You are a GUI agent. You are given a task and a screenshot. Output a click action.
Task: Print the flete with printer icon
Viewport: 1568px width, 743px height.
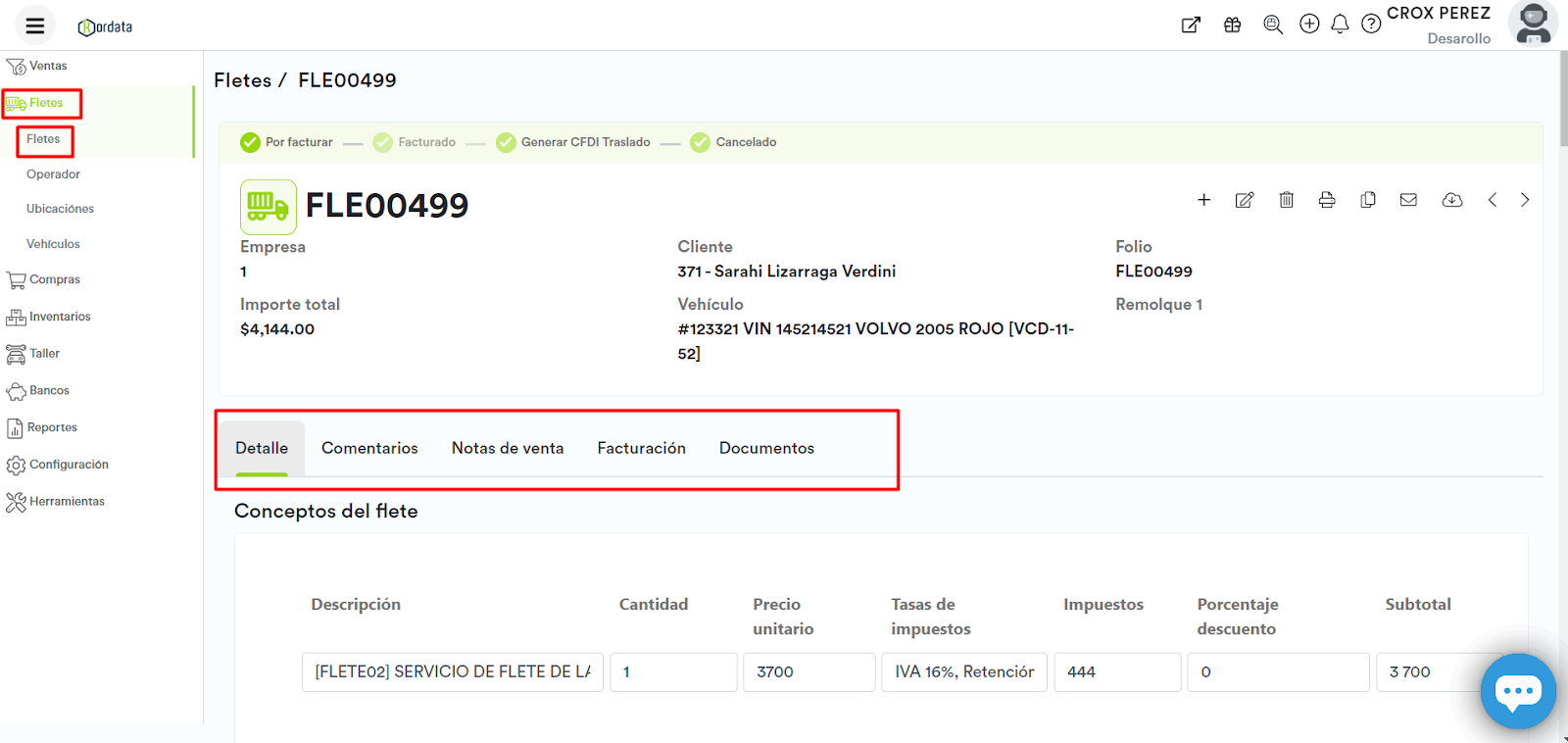1327,200
